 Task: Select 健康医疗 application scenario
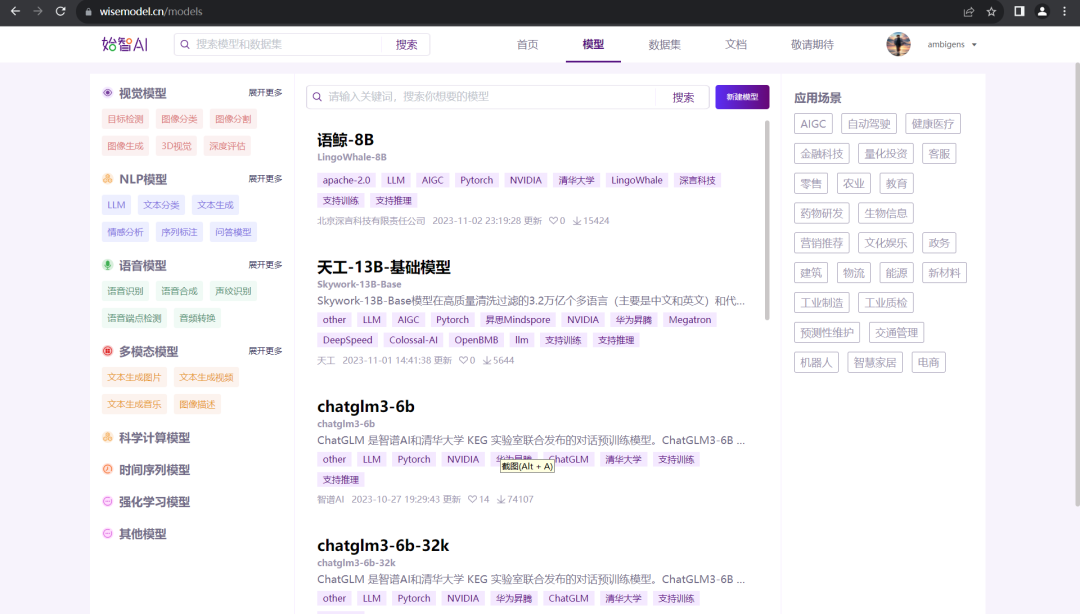[x=933, y=123]
